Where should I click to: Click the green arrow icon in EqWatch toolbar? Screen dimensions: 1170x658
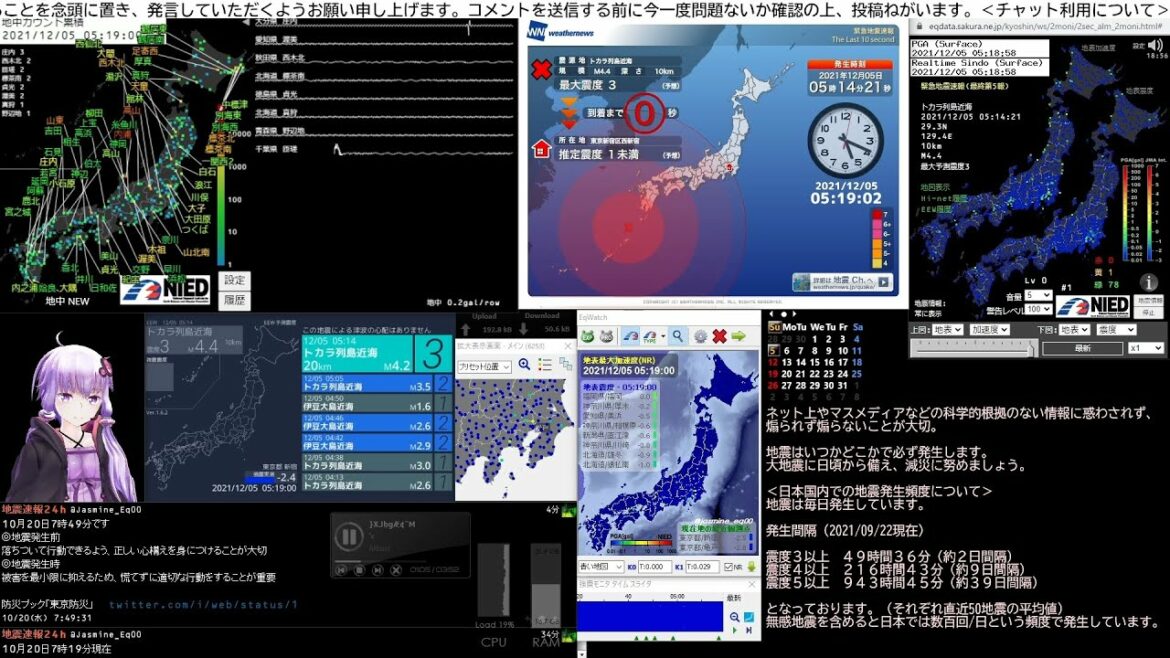point(738,336)
